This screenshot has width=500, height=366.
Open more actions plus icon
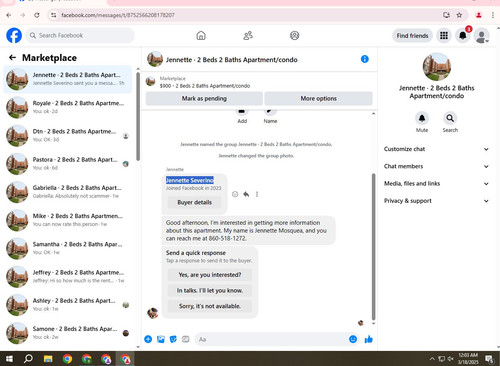(148, 339)
